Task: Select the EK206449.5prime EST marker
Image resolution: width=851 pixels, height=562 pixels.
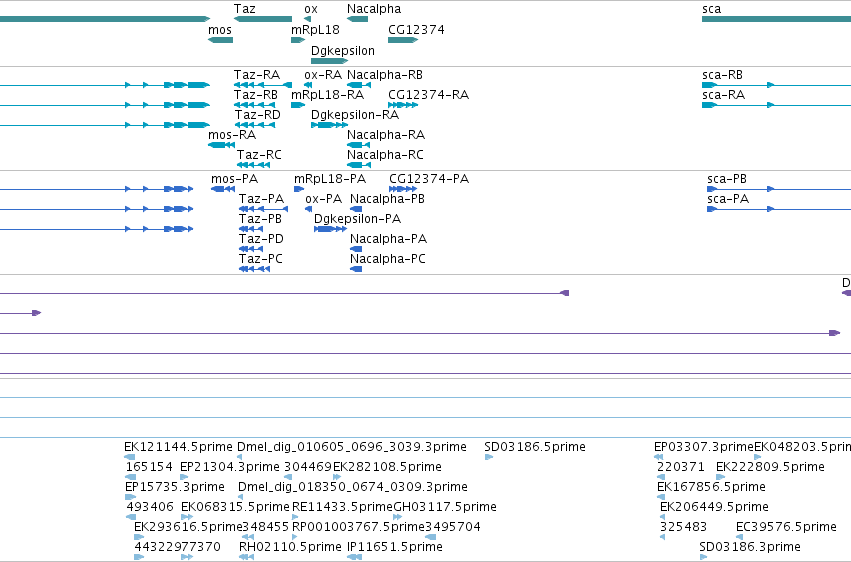Action: click(x=662, y=517)
